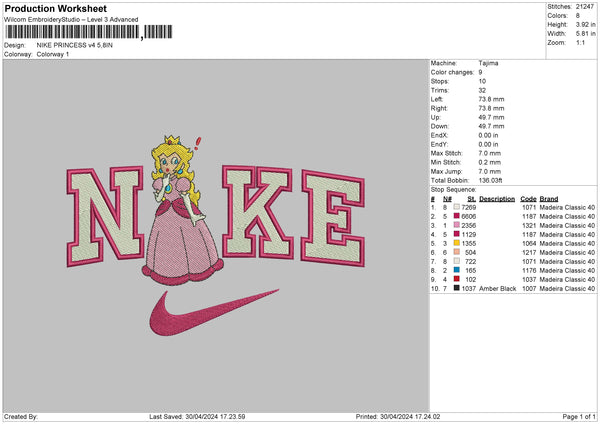The height and width of the screenshot is (424, 600).
Task: Click the Color changes value 9
Action: tap(480, 72)
